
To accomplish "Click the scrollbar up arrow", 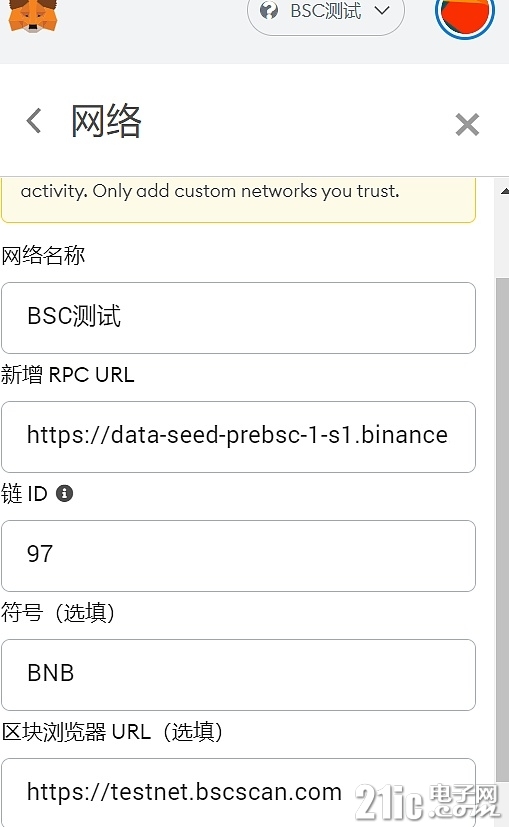I will (x=504, y=191).
